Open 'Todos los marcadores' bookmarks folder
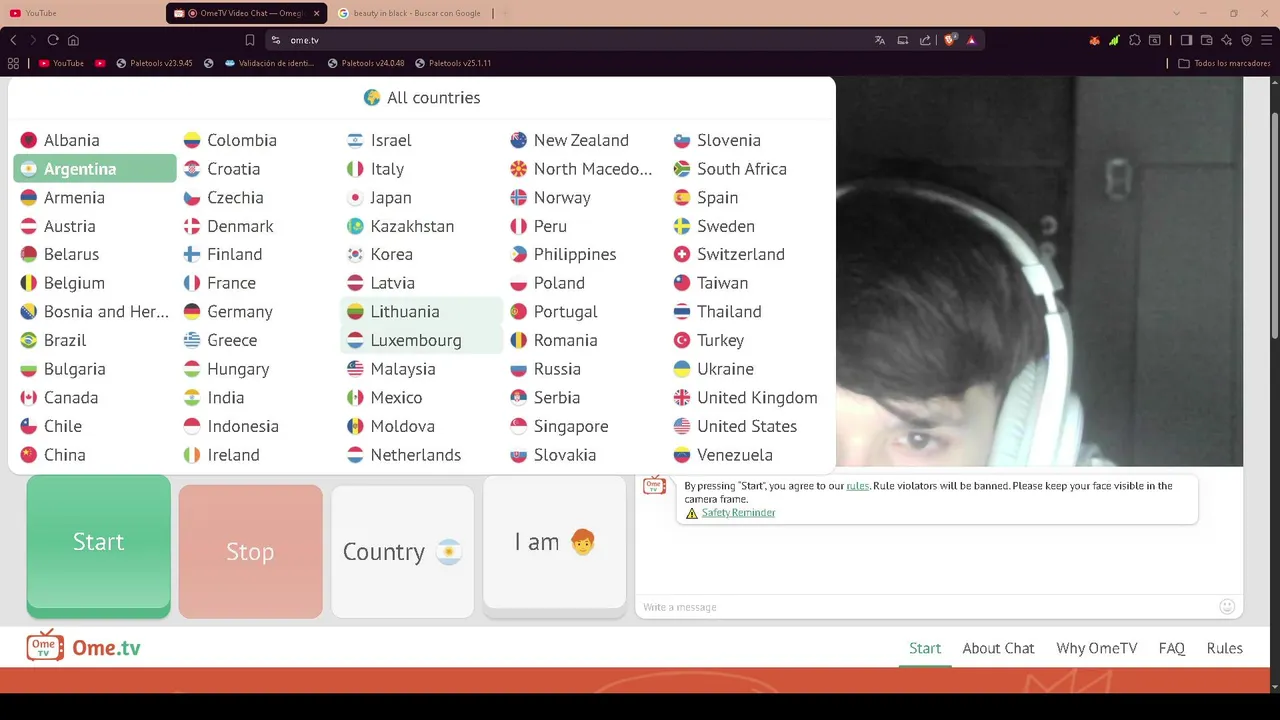Viewport: 1280px width, 720px height. (x=1224, y=63)
